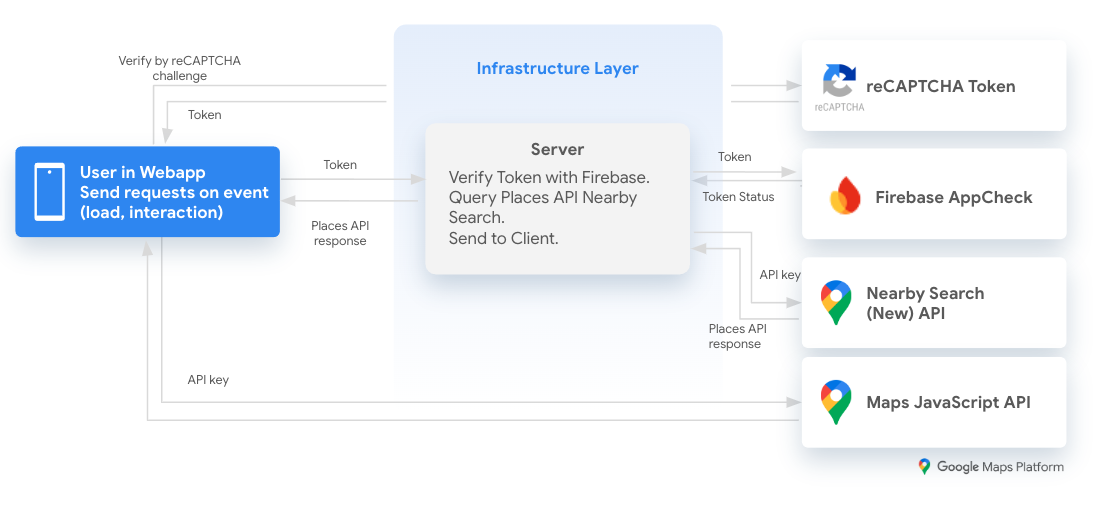The width and height of the screenshot is (1113, 505).
Task: Select the Maps pin beside Nearby Search
Action: [x=836, y=302]
